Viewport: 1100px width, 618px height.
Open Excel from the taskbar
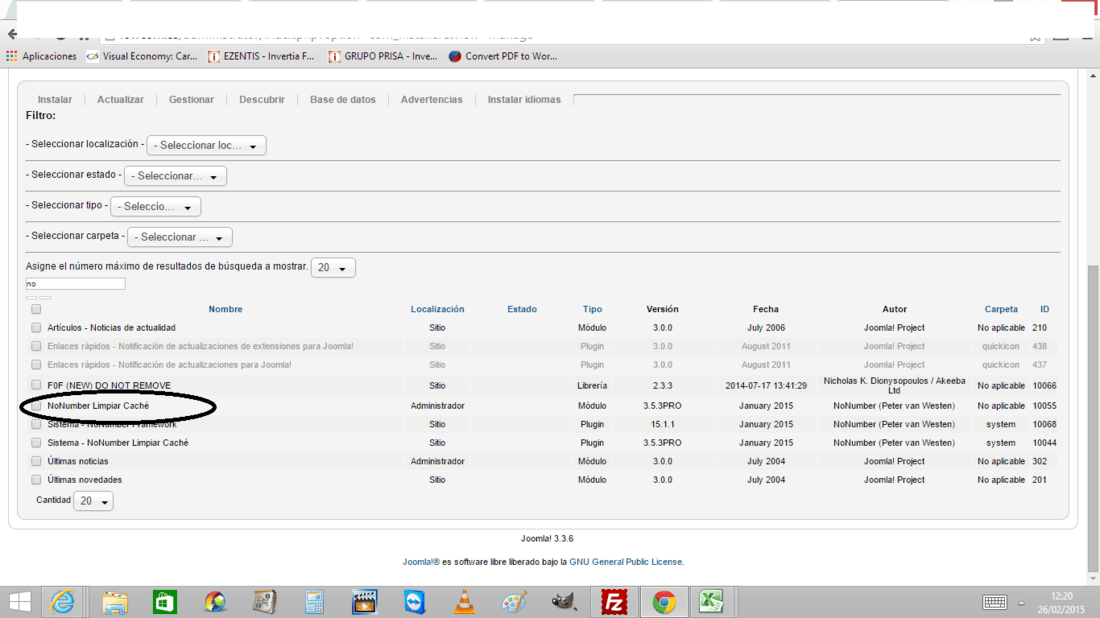point(711,602)
